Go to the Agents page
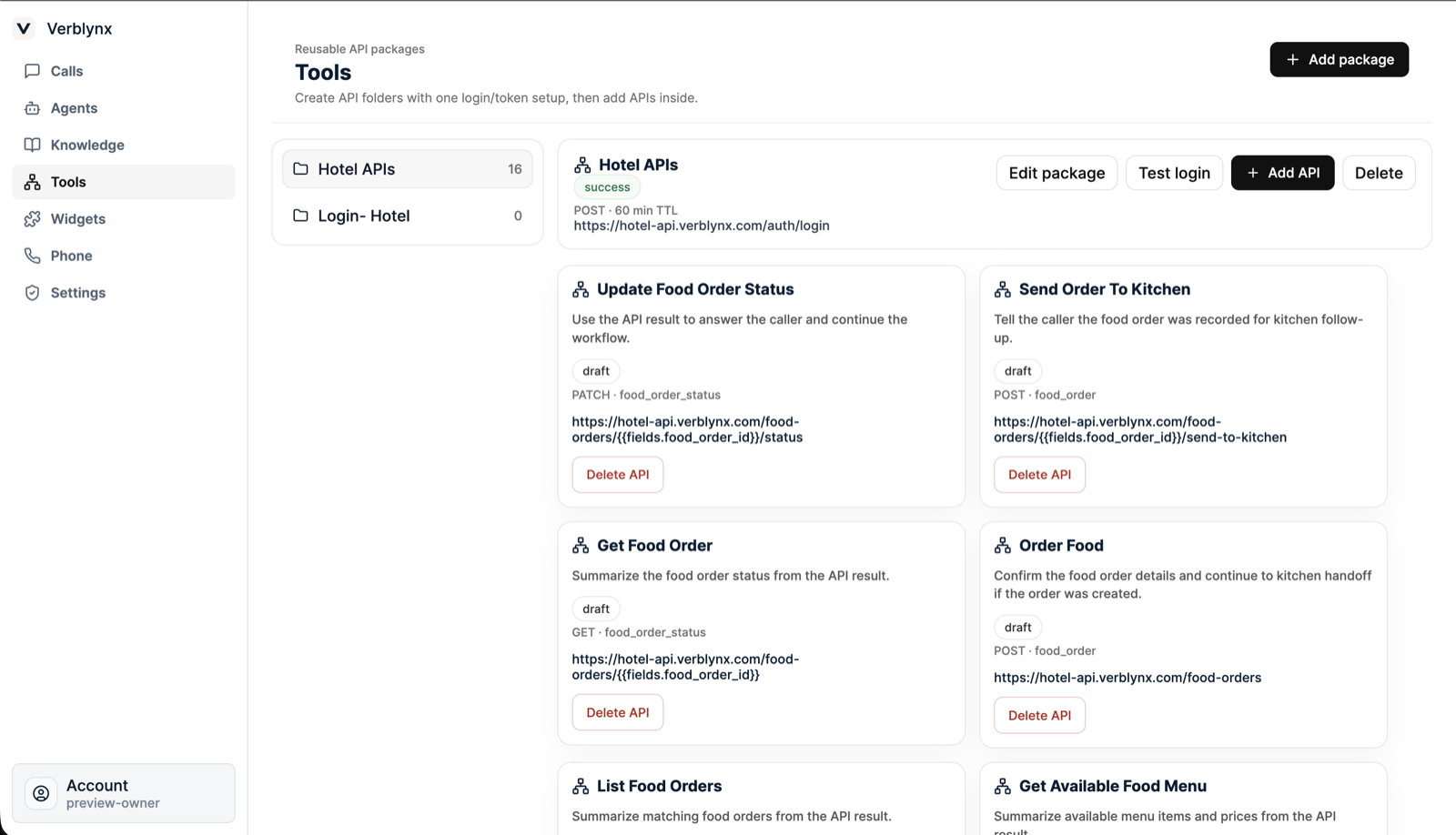 [124, 108]
